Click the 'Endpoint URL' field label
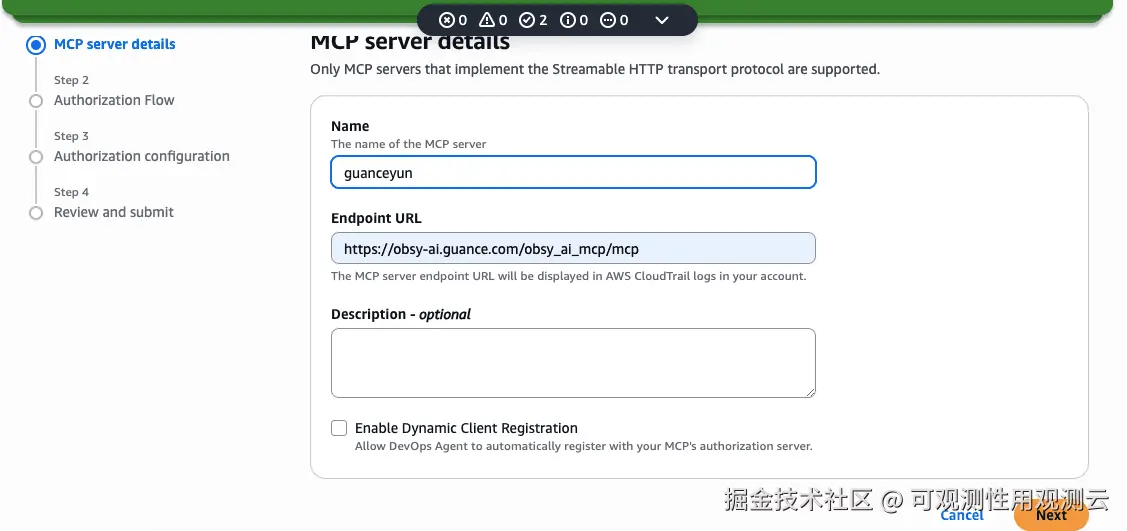The image size is (1127, 531). pos(377,218)
